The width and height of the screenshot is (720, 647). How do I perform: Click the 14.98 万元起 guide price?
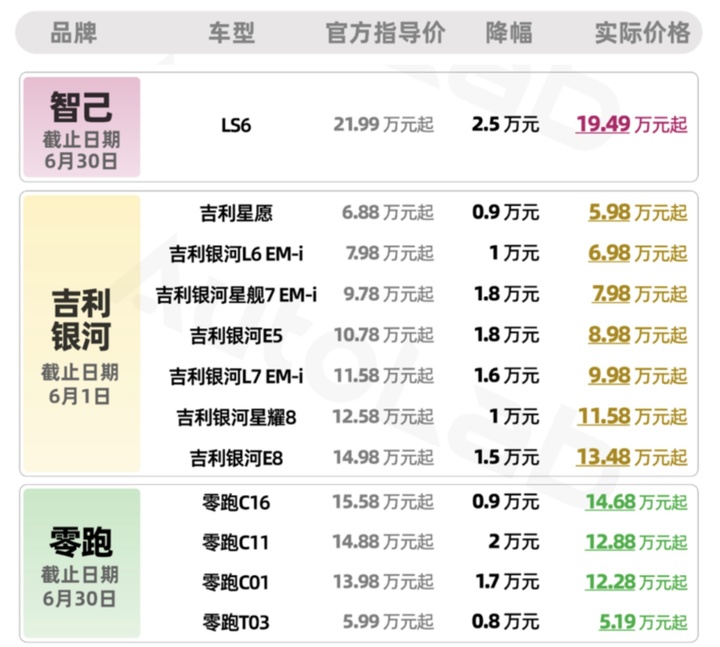pyautogui.click(x=383, y=457)
